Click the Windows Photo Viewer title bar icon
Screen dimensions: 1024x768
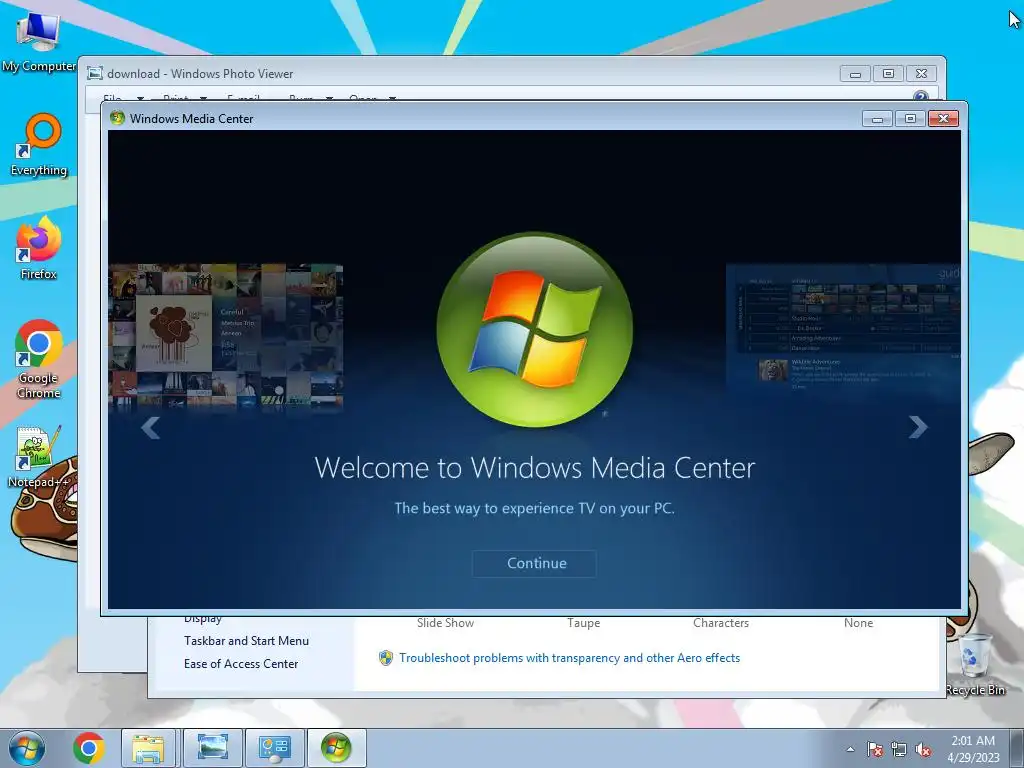pyautogui.click(x=95, y=74)
